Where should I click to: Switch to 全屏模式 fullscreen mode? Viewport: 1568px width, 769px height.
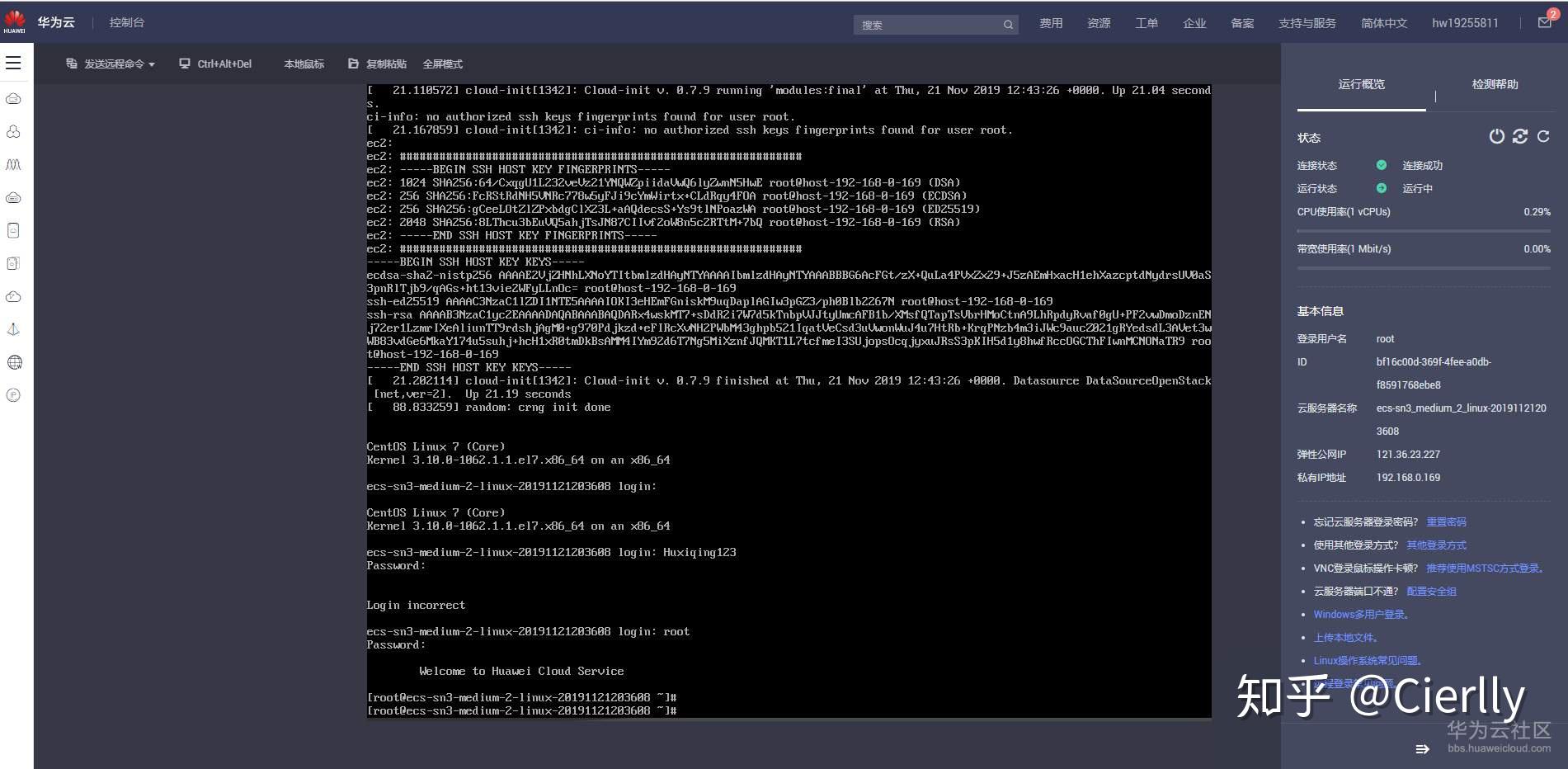coord(442,64)
